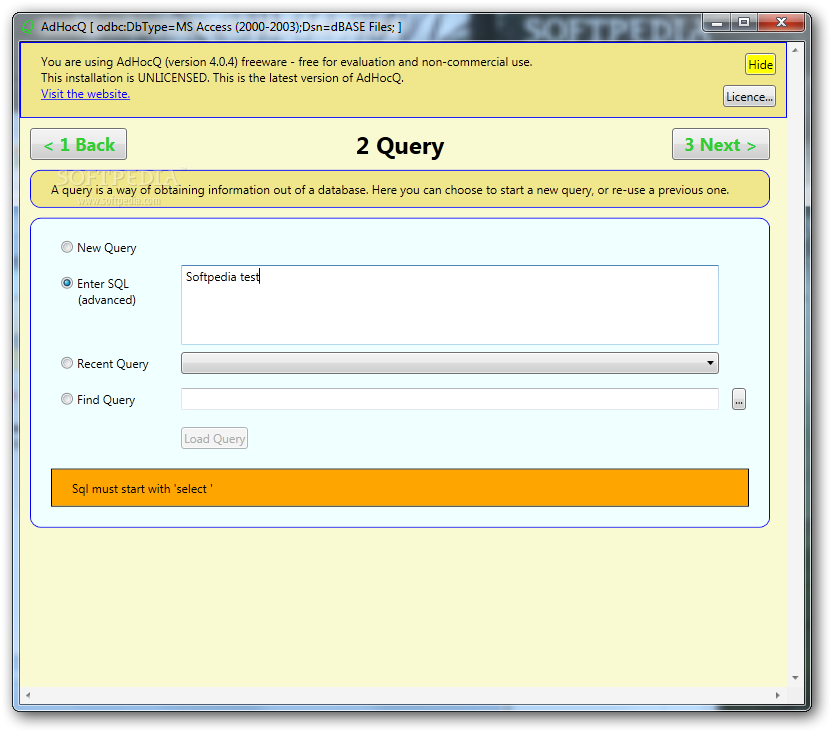Hide the license notice banner
Image resolution: width=832 pixels, height=732 pixels.
pos(760,65)
